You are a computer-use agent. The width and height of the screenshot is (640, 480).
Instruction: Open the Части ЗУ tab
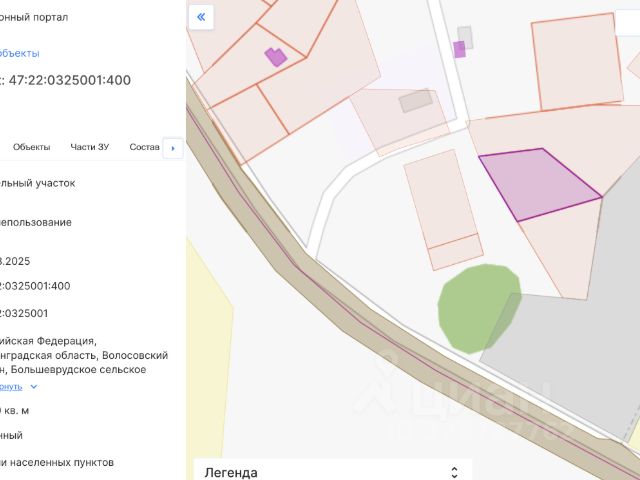90,147
